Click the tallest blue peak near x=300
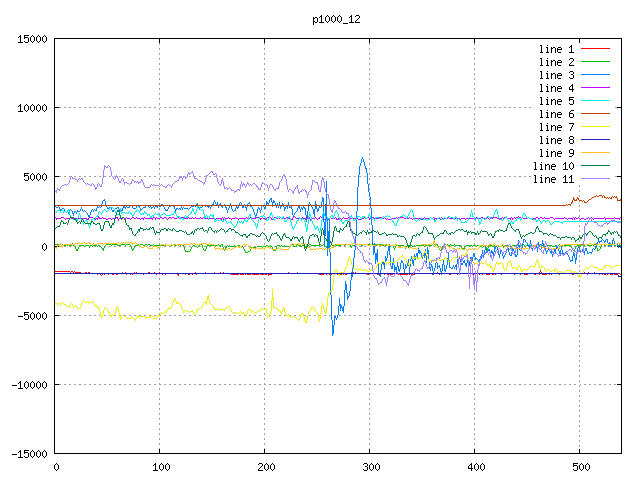This screenshot has height=480, width=640. 362,158
